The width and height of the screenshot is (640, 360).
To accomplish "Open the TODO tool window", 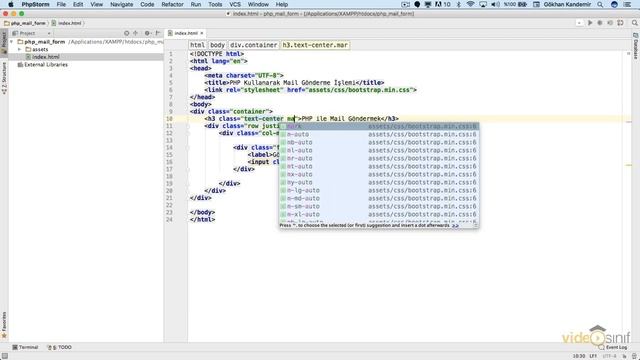I will click(60, 347).
